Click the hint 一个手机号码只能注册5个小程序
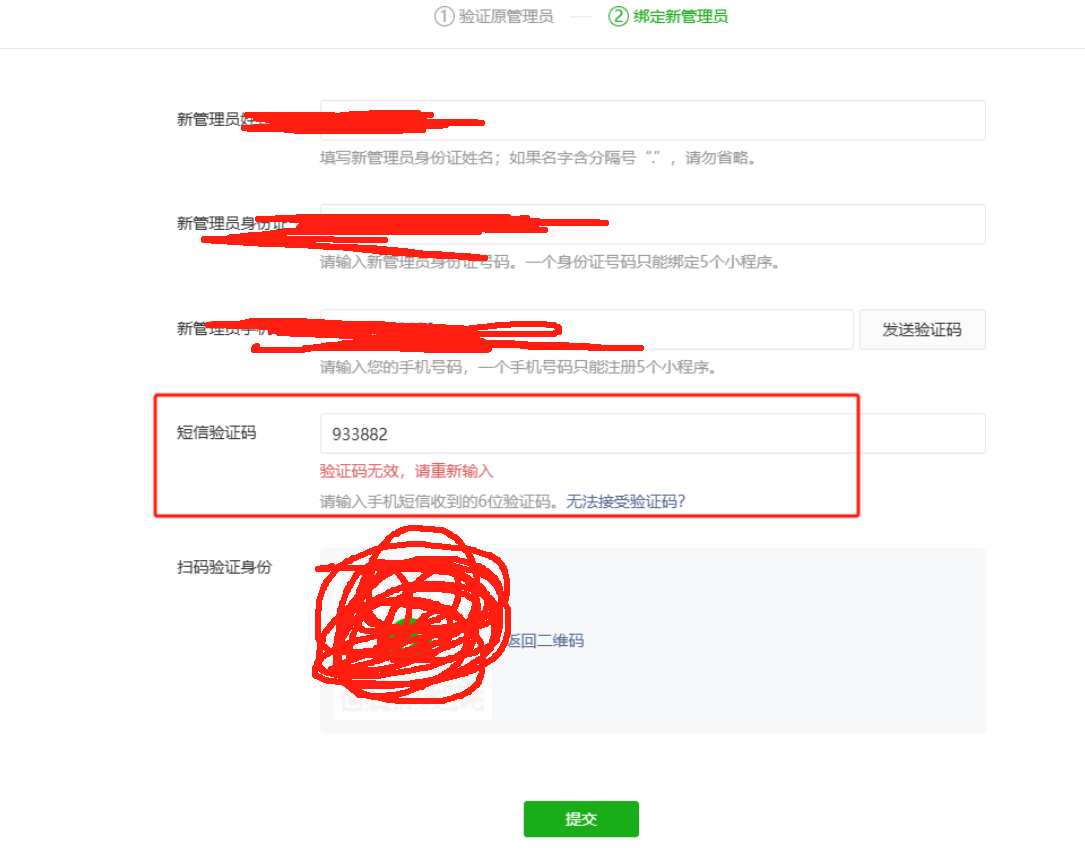This screenshot has height=860, width=1085. tap(596, 367)
